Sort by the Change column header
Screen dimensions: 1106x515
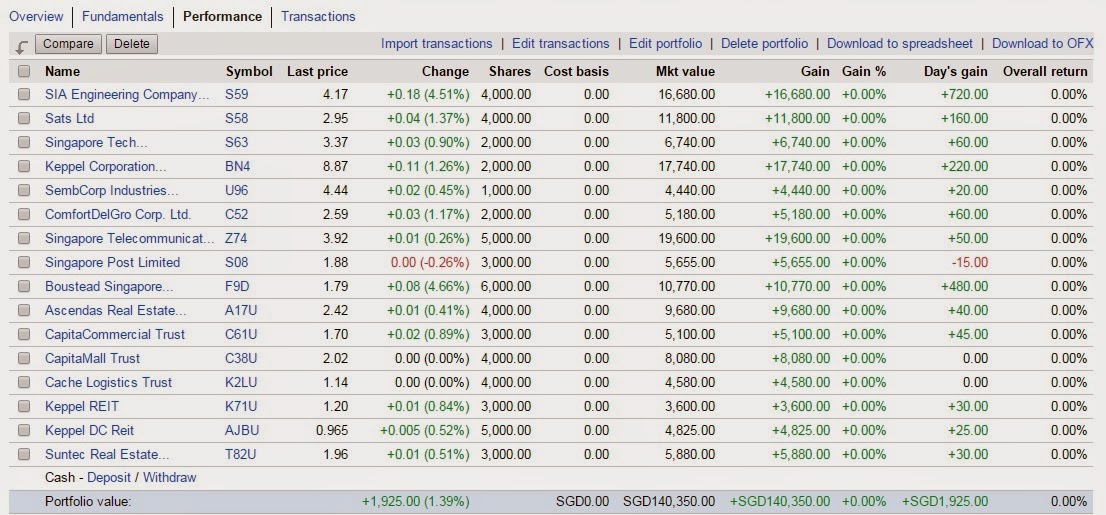pyautogui.click(x=445, y=71)
